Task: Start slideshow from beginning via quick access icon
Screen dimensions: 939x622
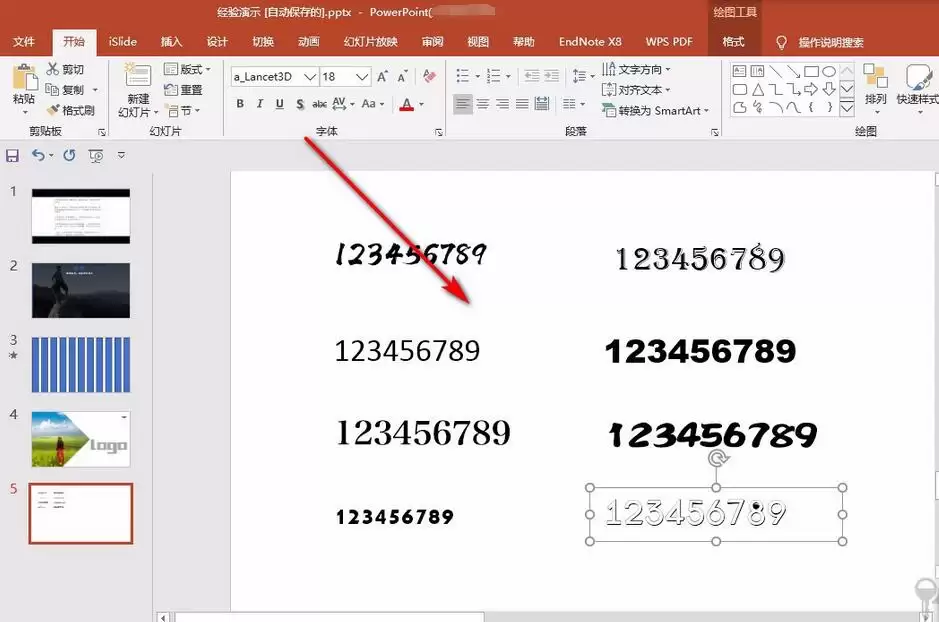Action: 96,155
